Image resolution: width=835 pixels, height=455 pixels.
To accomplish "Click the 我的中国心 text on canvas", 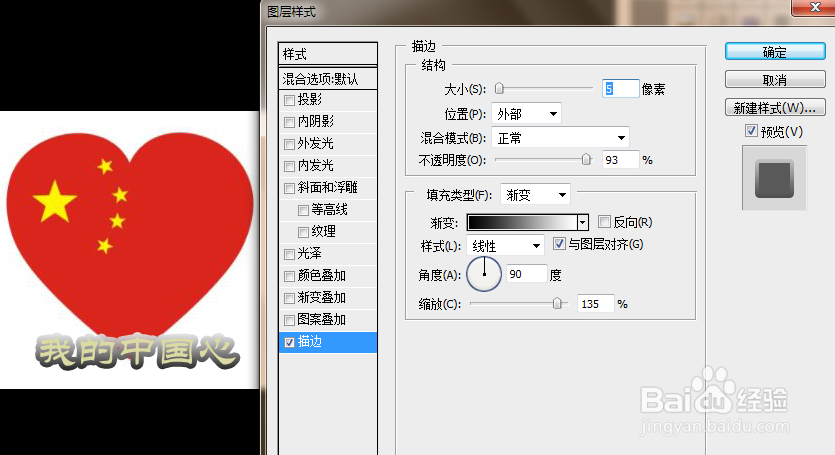I will (x=137, y=352).
